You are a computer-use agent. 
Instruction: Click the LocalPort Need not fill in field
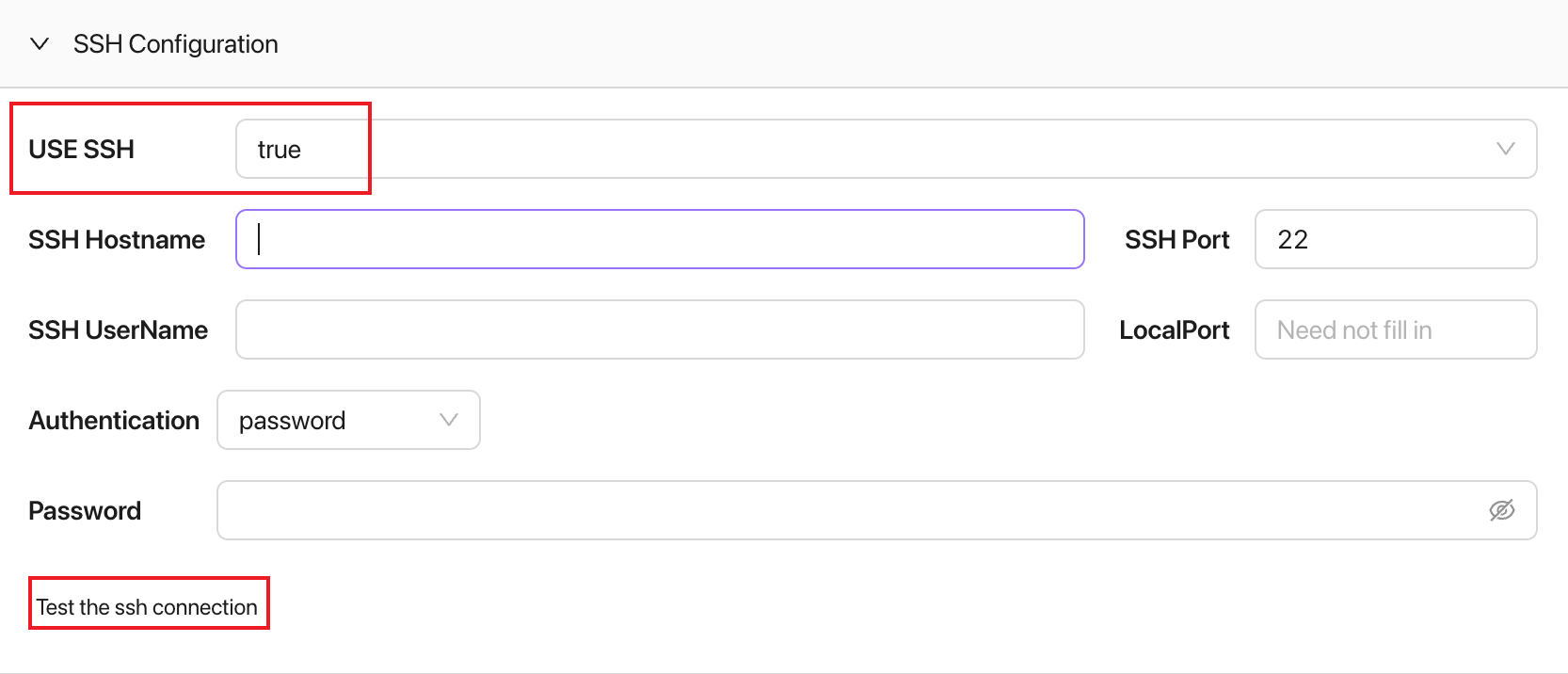coord(1395,329)
